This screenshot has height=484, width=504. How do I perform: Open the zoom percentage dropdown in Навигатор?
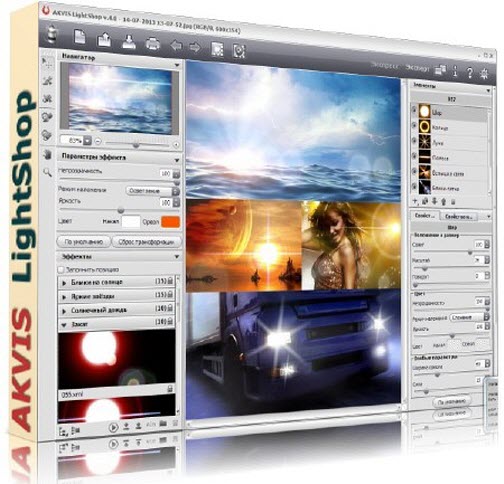coord(87,141)
